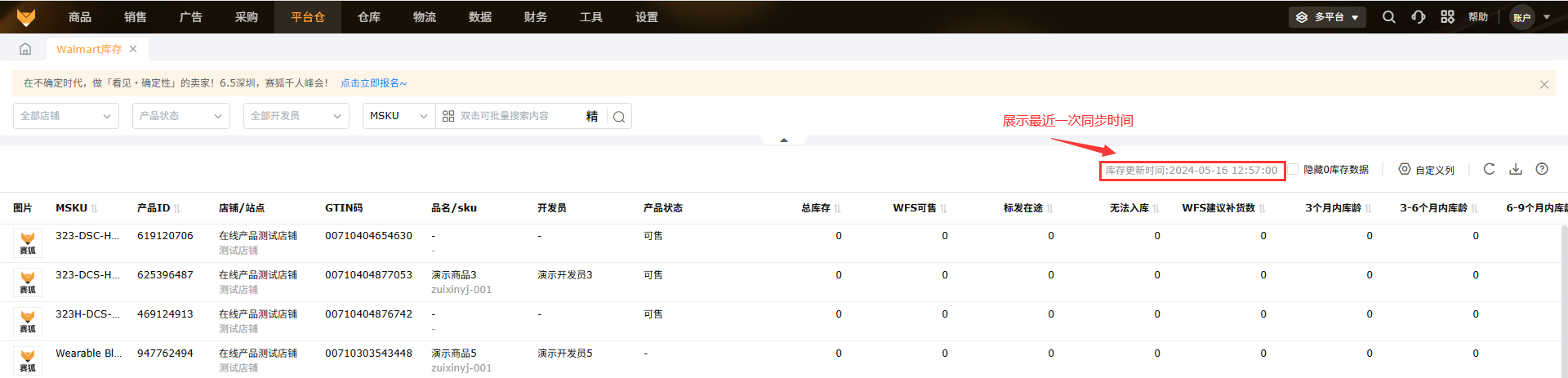The width and height of the screenshot is (1568, 378).
Task: Open the 广告 menu
Action: point(191,17)
